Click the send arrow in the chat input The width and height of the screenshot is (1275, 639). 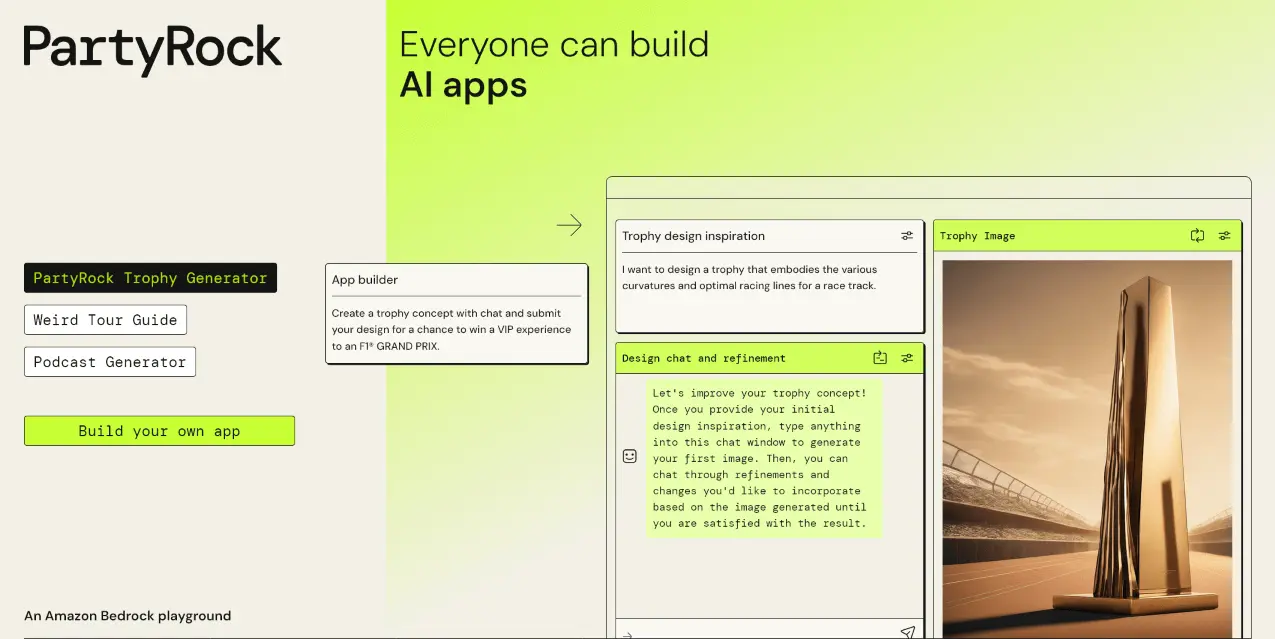[908, 631]
